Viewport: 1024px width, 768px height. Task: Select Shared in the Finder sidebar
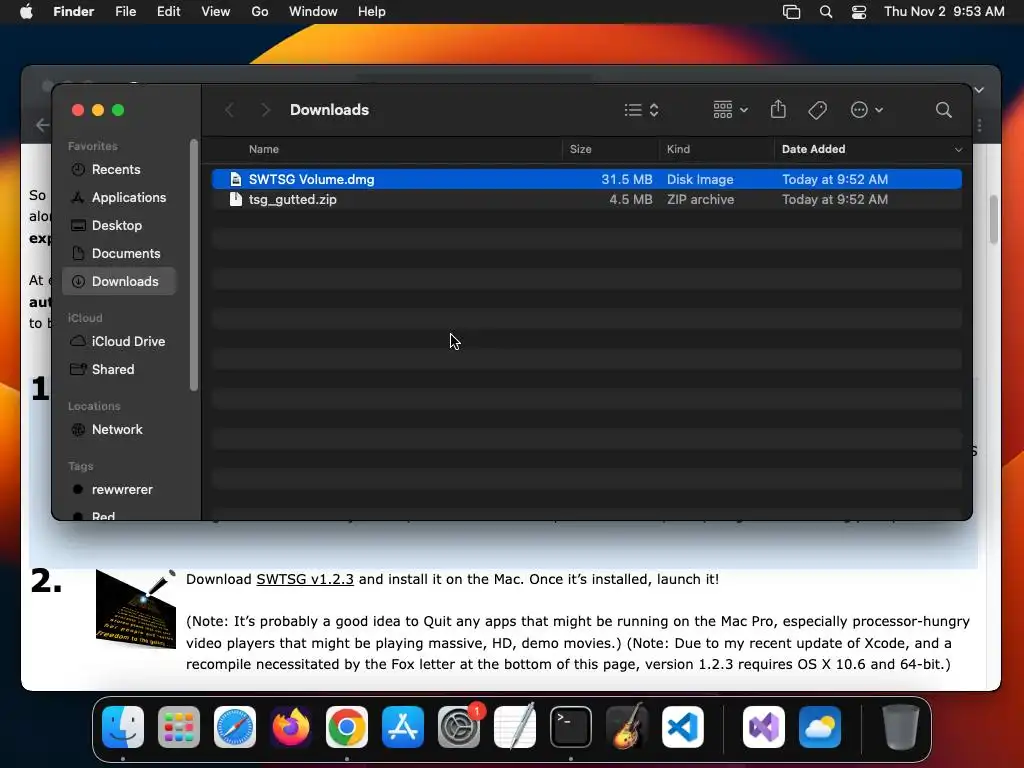pos(119,370)
